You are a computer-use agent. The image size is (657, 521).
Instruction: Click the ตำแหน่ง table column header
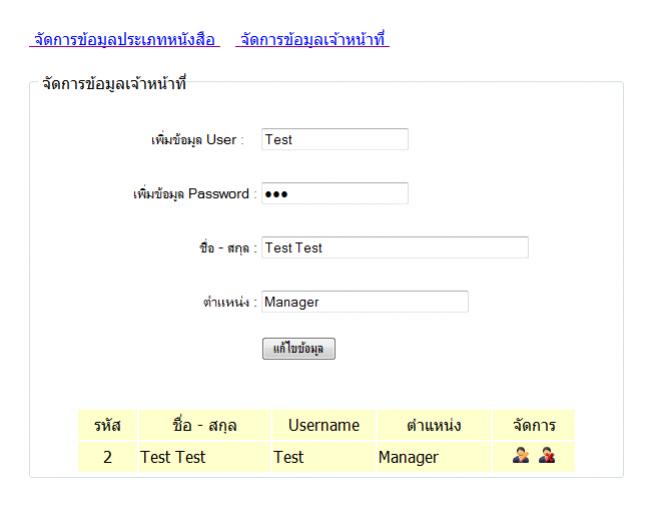click(433, 426)
